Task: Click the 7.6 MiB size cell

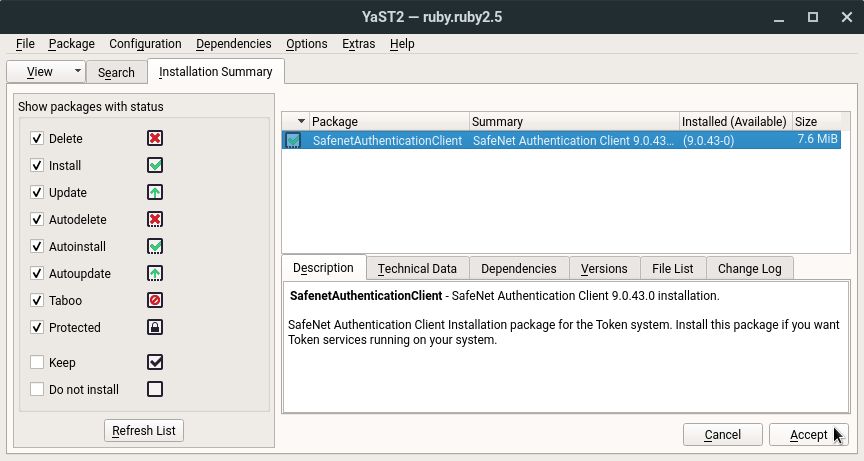Action: click(817, 139)
